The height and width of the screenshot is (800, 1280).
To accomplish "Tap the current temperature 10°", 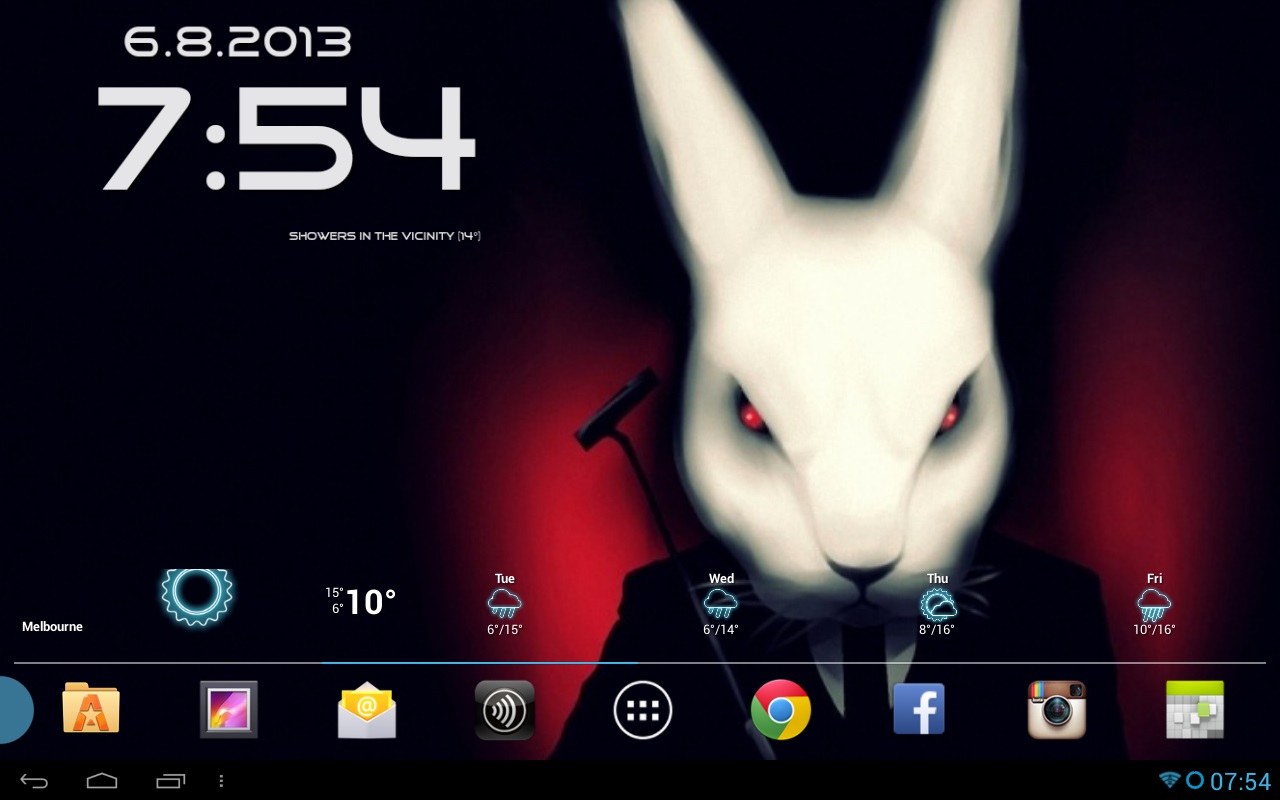I will pyautogui.click(x=371, y=602).
